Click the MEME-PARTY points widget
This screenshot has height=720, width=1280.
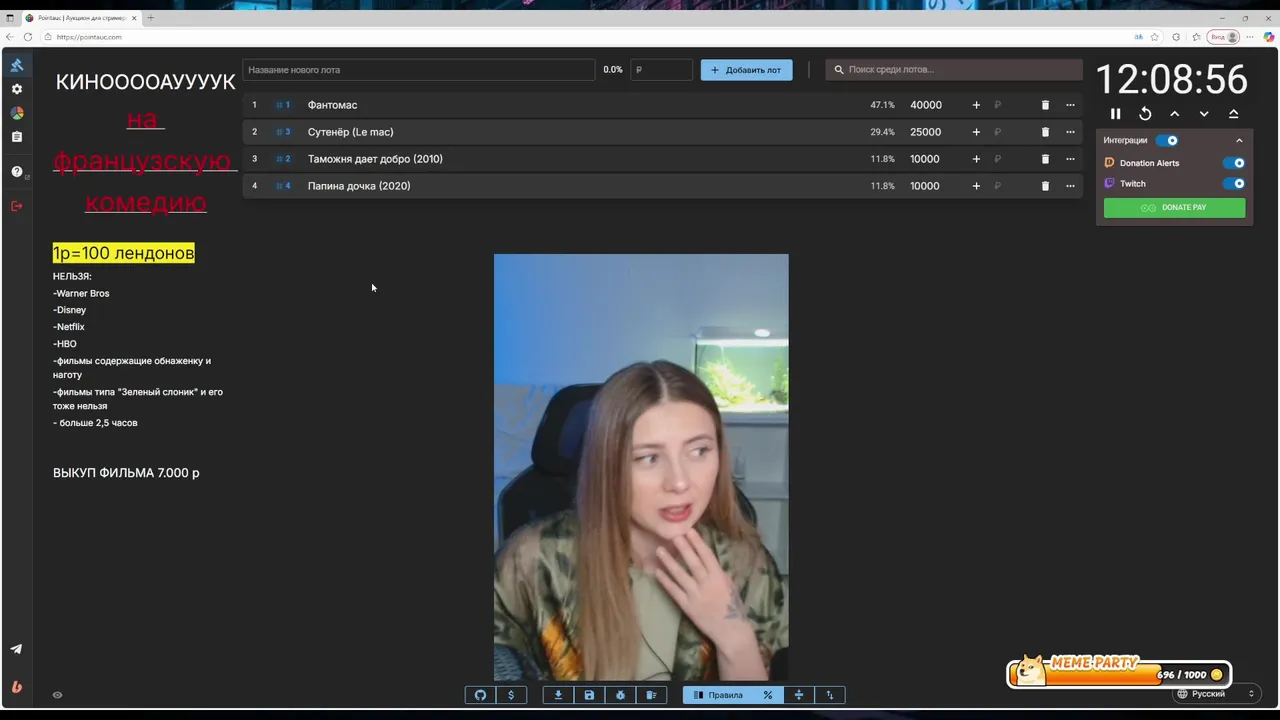(x=1119, y=672)
